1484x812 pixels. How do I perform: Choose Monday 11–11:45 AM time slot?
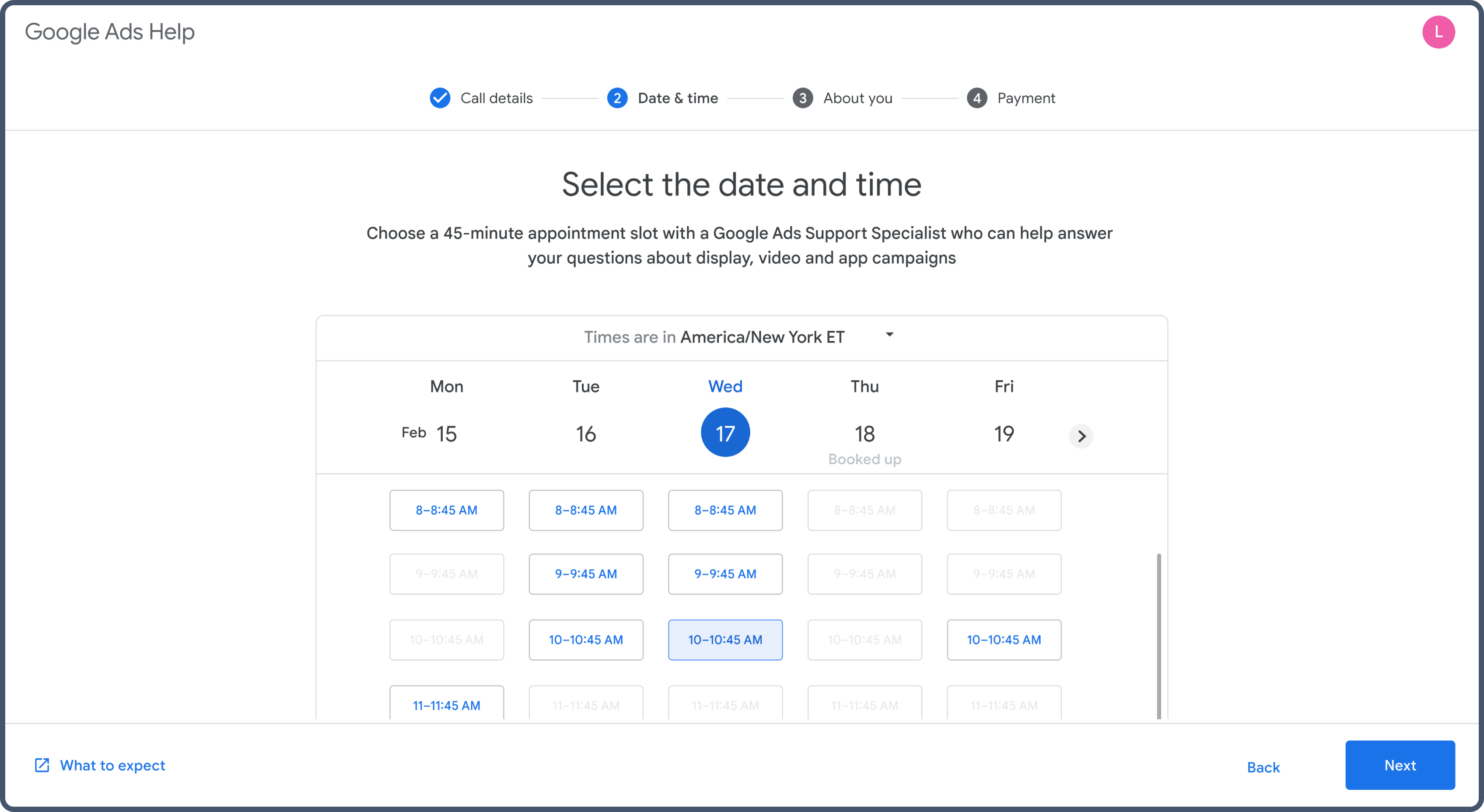click(446, 704)
